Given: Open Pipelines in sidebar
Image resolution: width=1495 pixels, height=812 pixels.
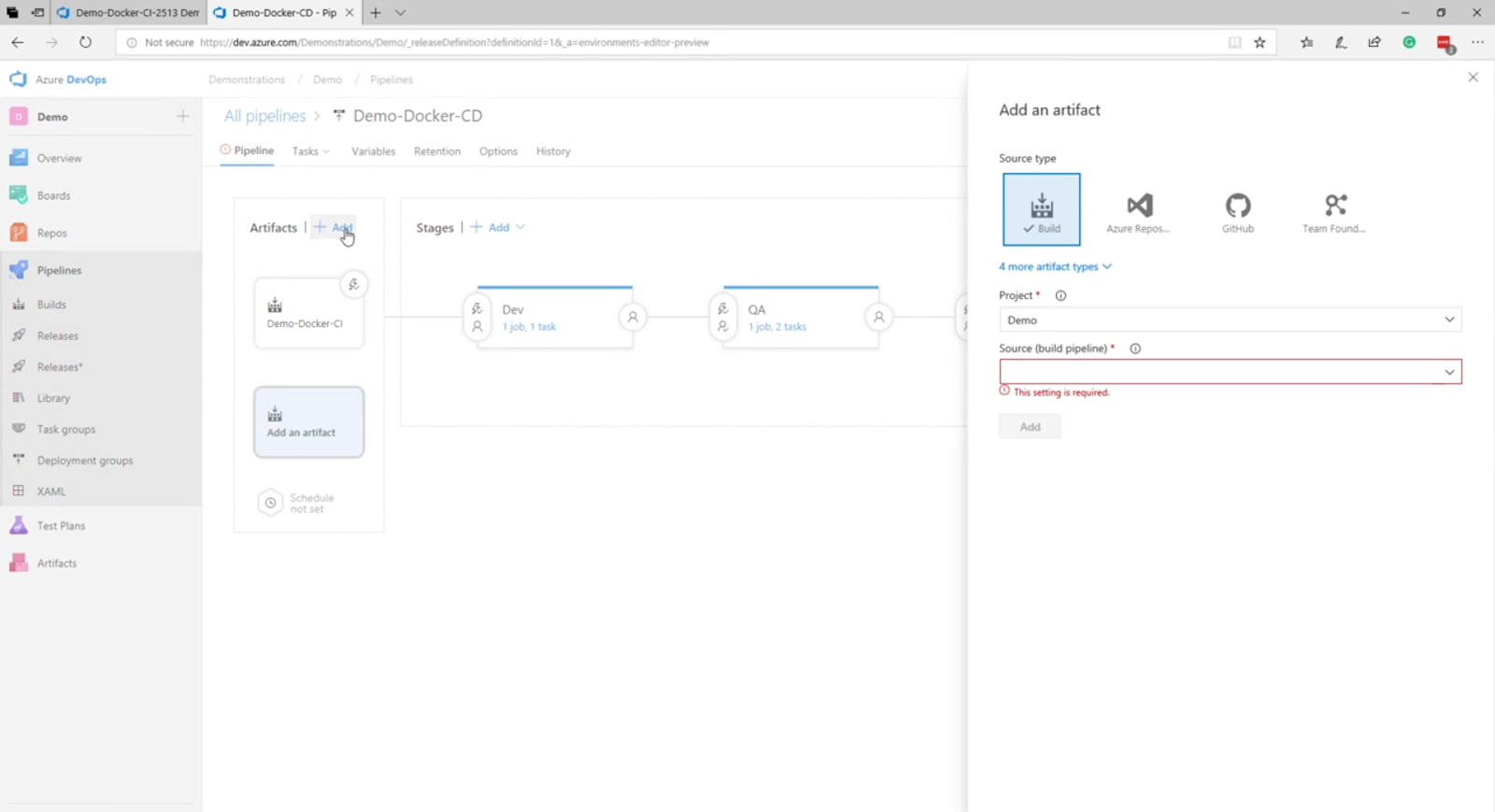Looking at the screenshot, I should coord(101,270).
